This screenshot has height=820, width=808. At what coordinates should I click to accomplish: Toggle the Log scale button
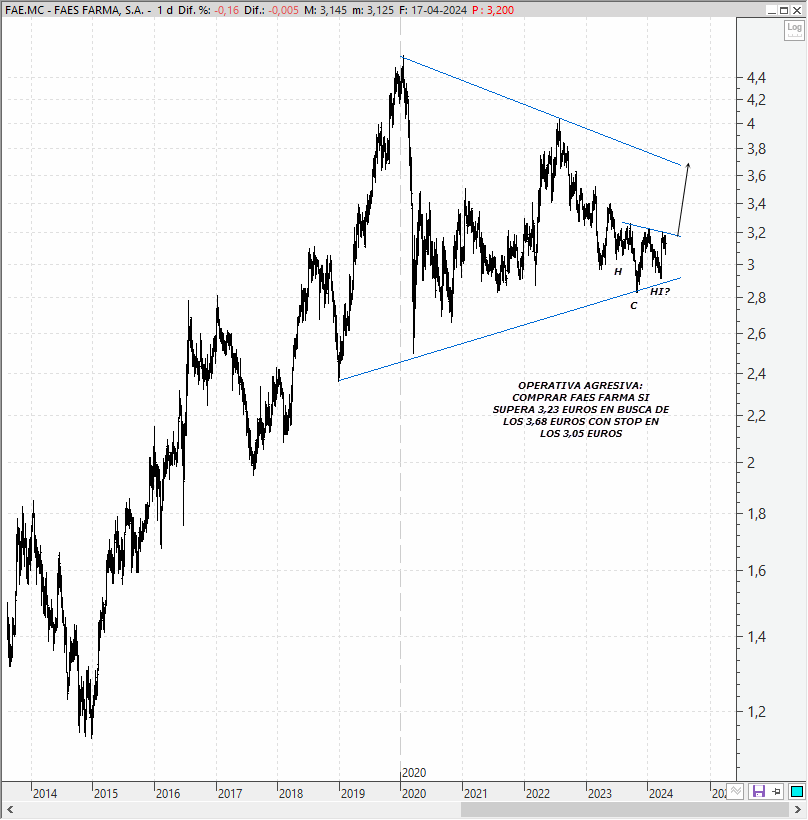click(794, 30)
